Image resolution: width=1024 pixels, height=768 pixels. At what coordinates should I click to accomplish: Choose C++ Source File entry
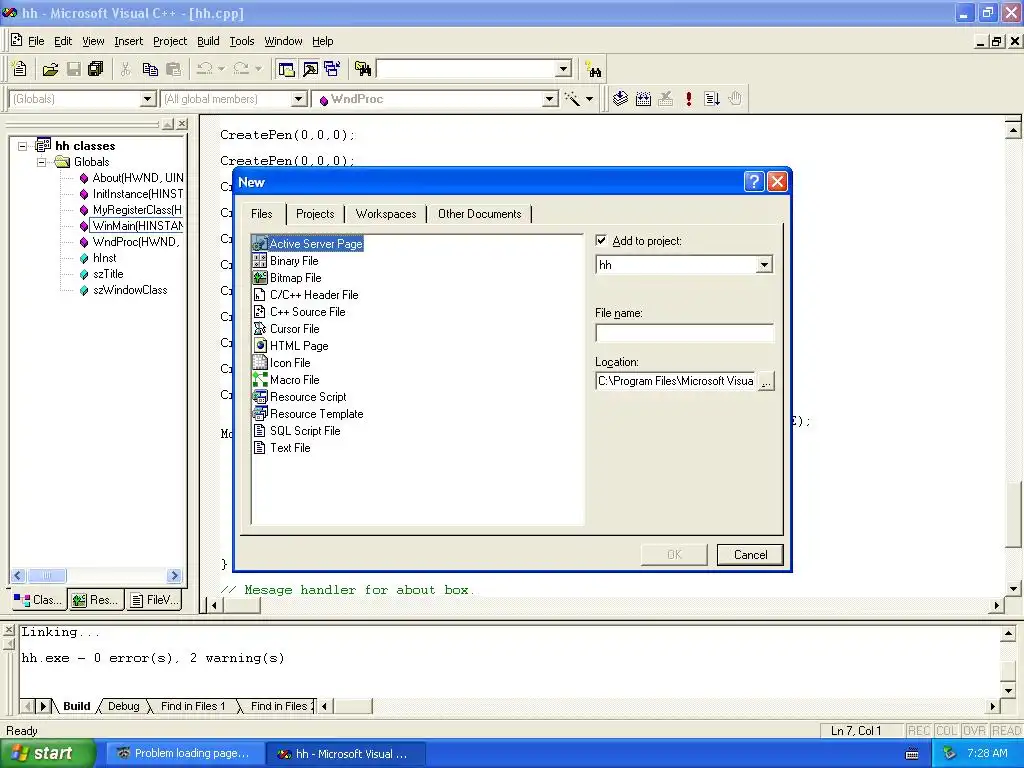click(299, 312)
